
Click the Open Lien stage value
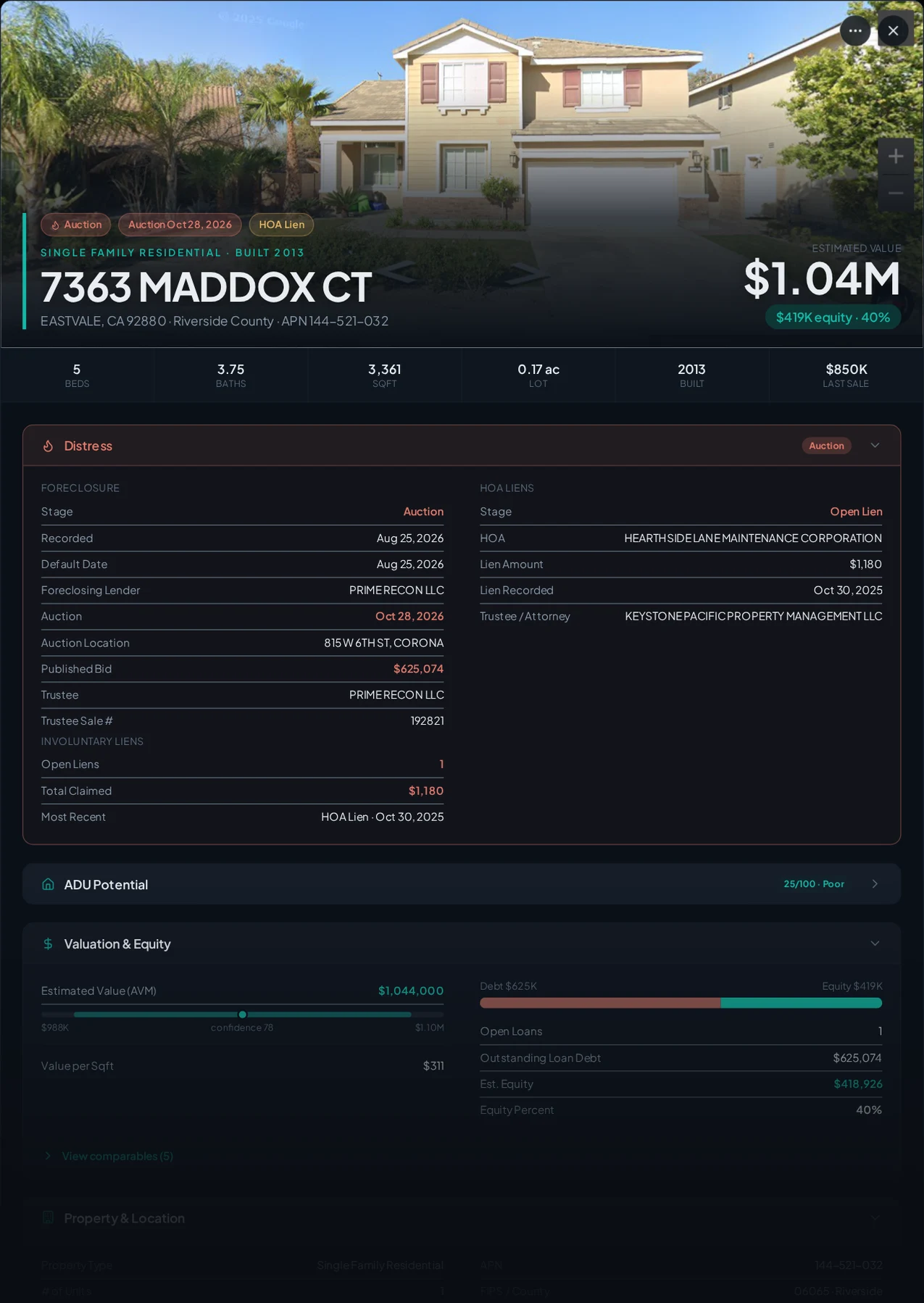(x=856, y=512)
